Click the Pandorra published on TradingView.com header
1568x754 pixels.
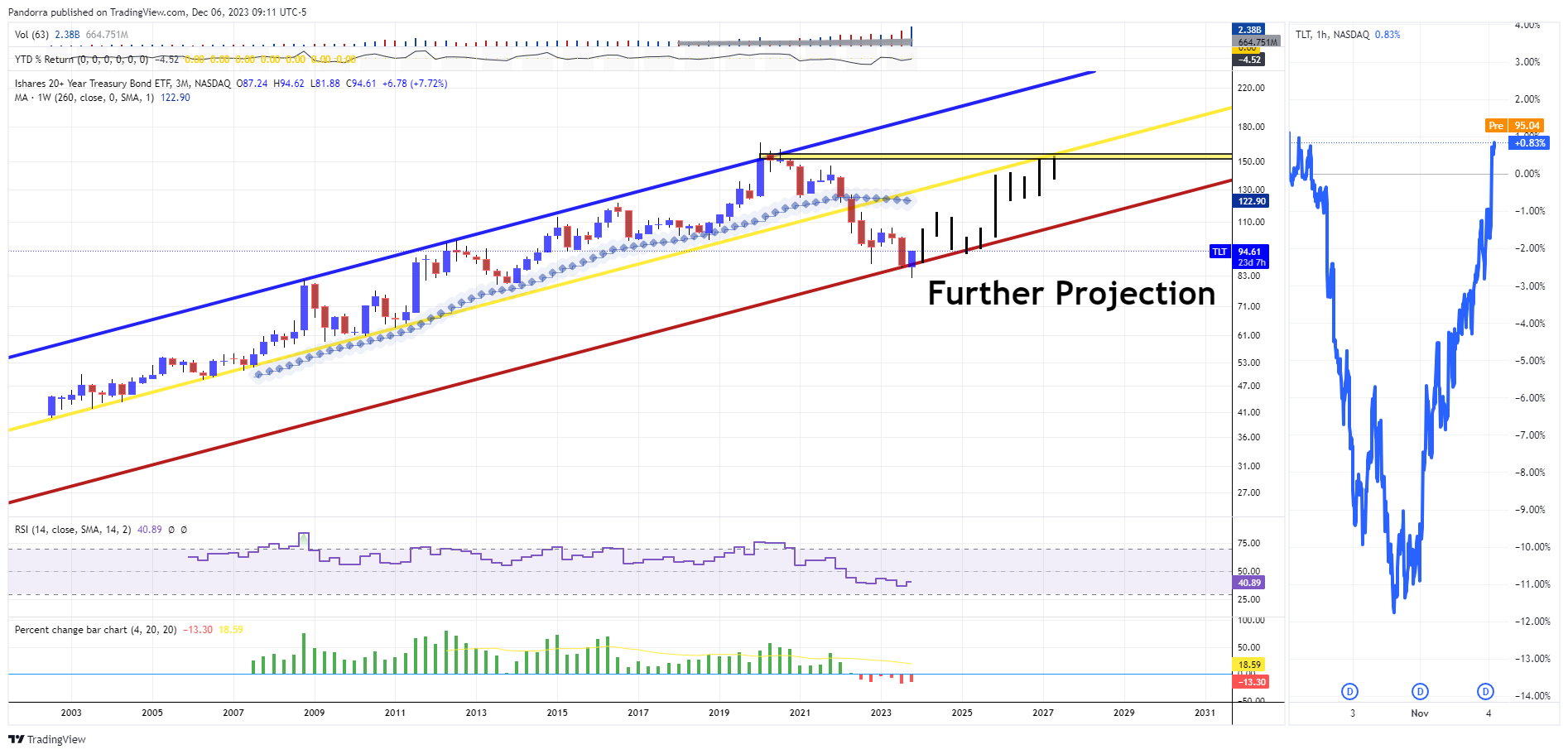157,12
